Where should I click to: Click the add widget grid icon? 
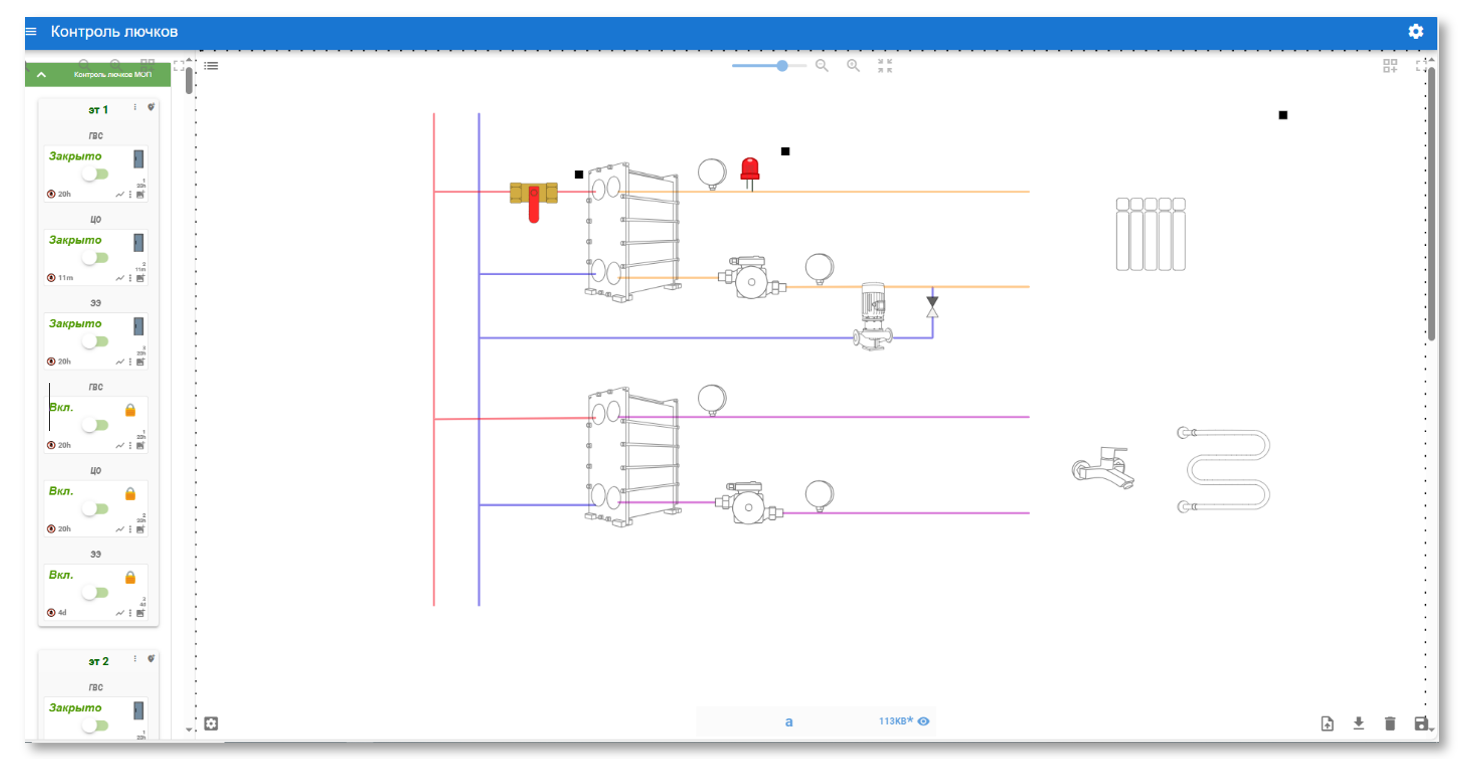[x=1390, y=66]
